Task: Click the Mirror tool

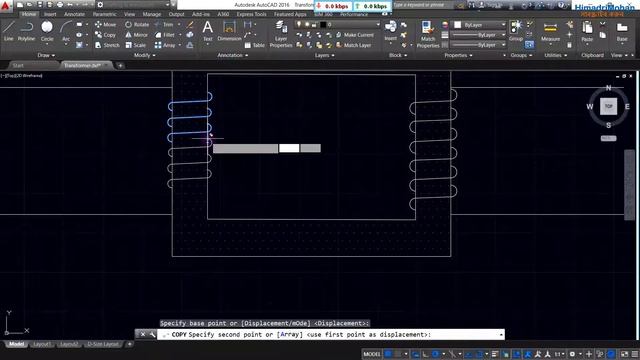Action: tap(136, 35)
